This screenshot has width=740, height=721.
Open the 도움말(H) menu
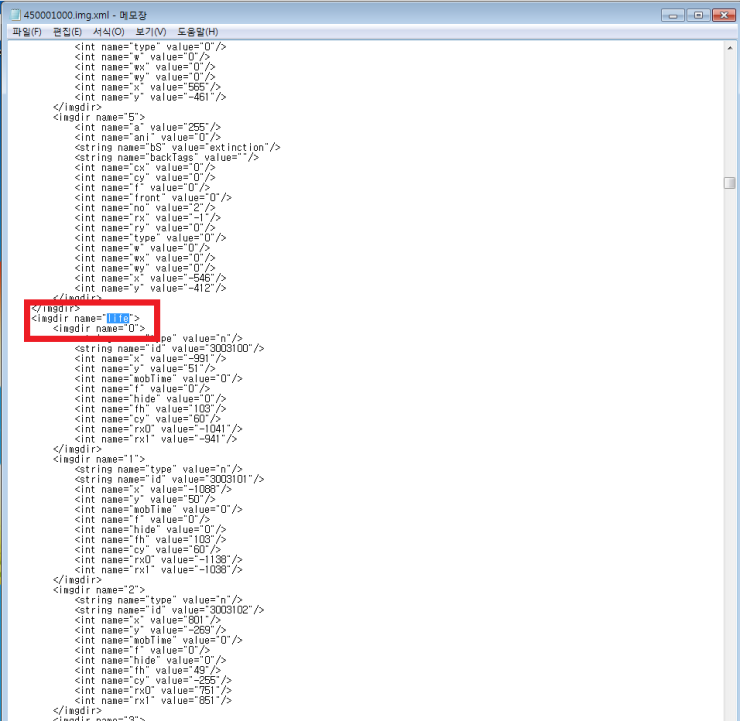197,32
